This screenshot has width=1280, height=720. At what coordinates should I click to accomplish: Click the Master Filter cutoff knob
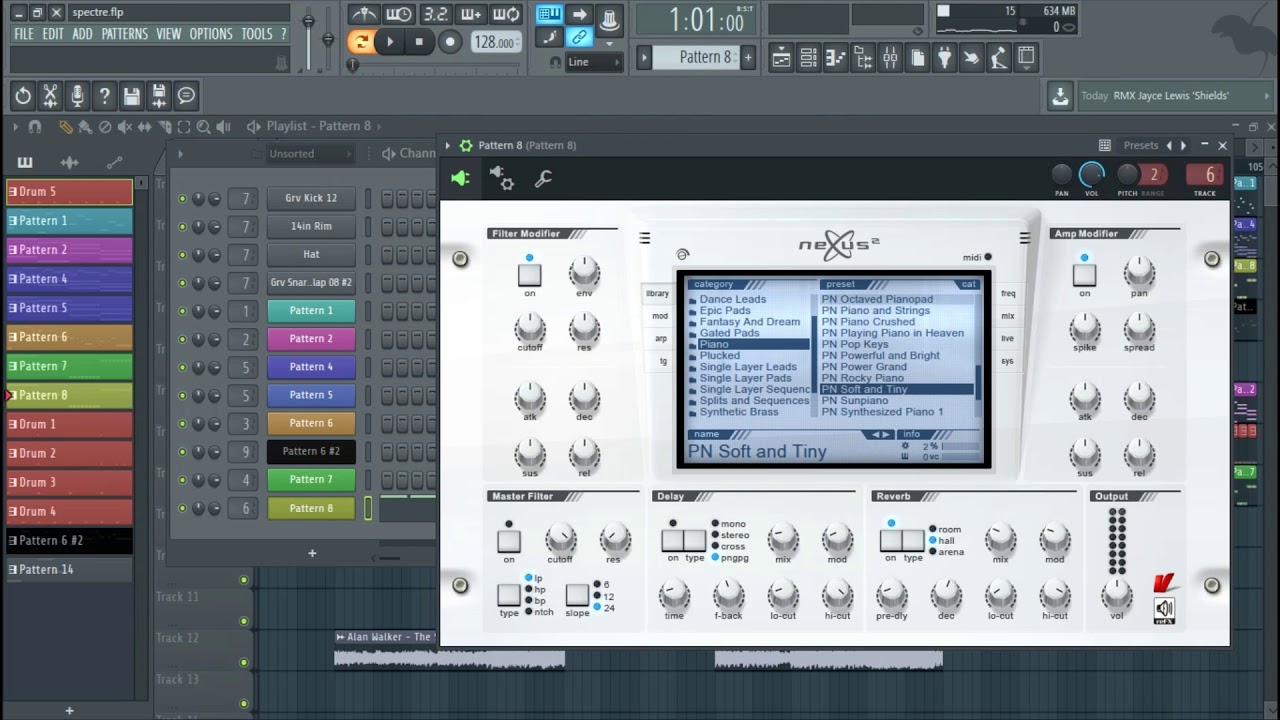tap(560, 541)
